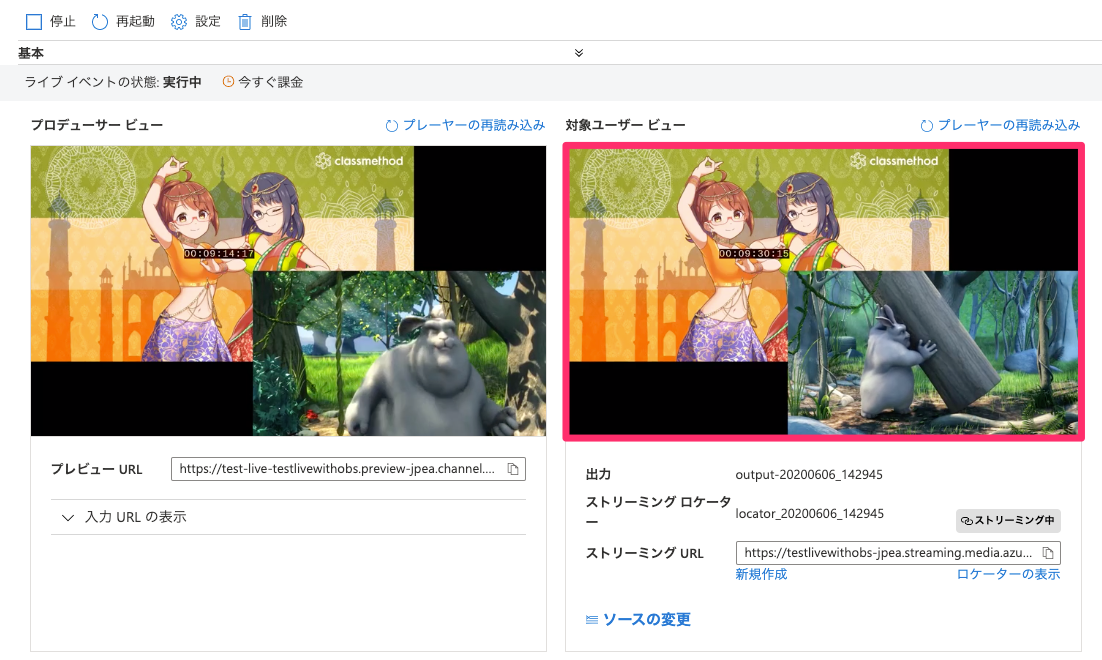Click ソースの変更 link

click(x=638, y=619)
